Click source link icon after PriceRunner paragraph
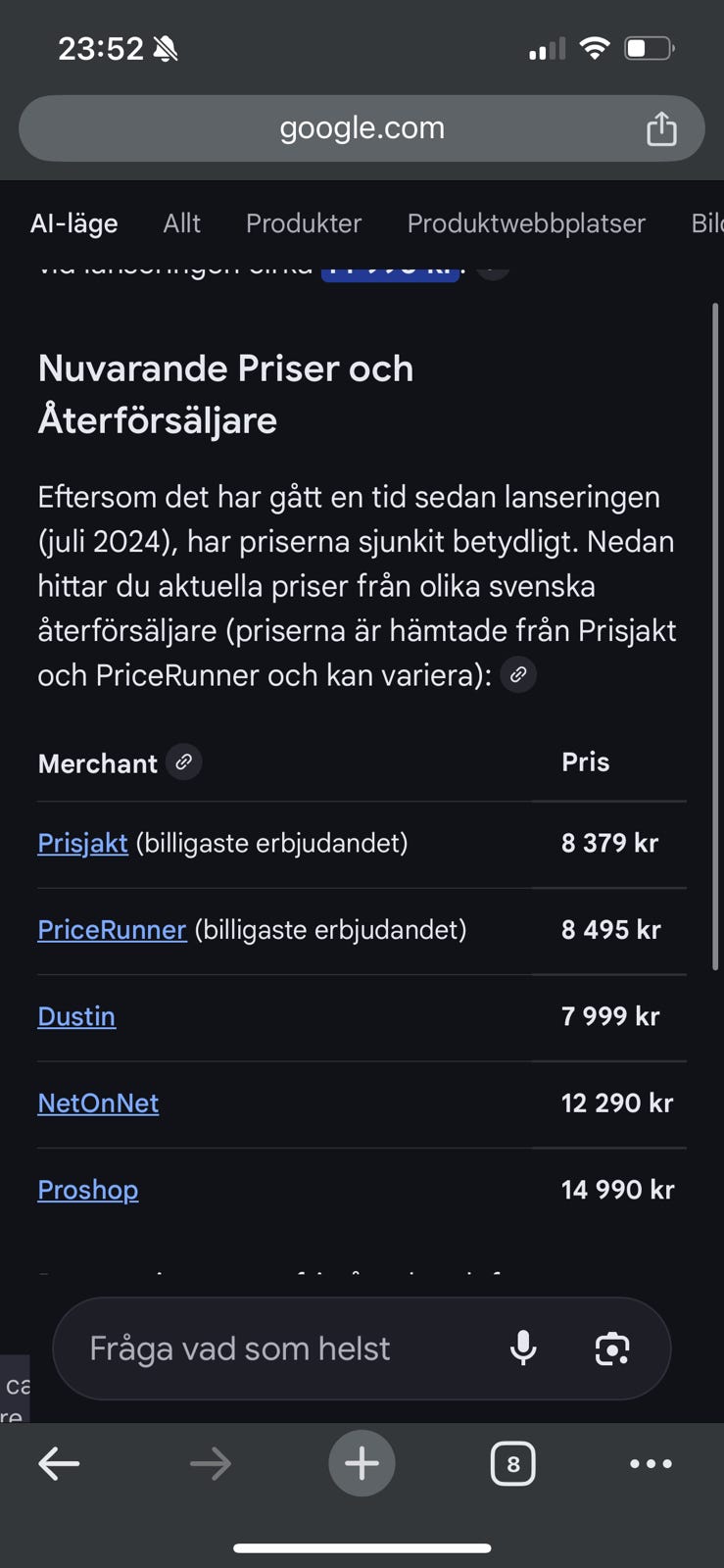The height and width of the screenshot is (1568, 724). point(518,674)
